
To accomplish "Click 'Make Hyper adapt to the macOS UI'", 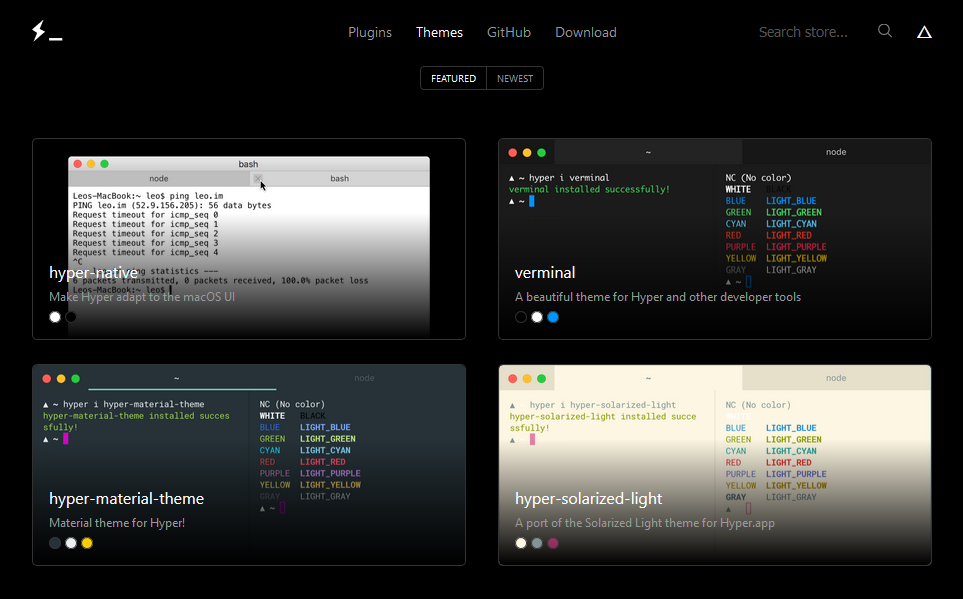I will tap(142, 297).
